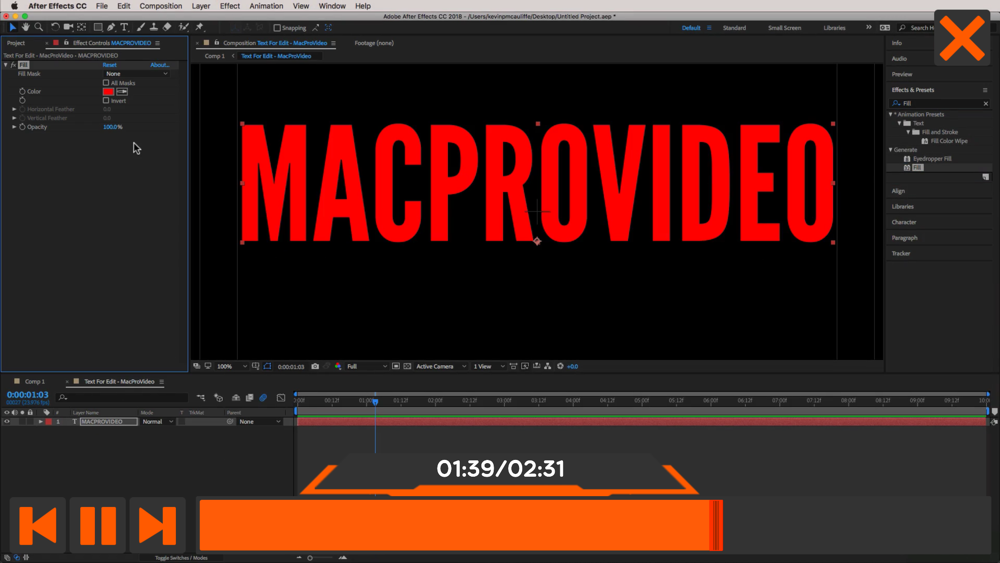Switch to Comp 1 timeline tab
The width and height of the screenshot is (1000, 563).
(x=34, y=381)
